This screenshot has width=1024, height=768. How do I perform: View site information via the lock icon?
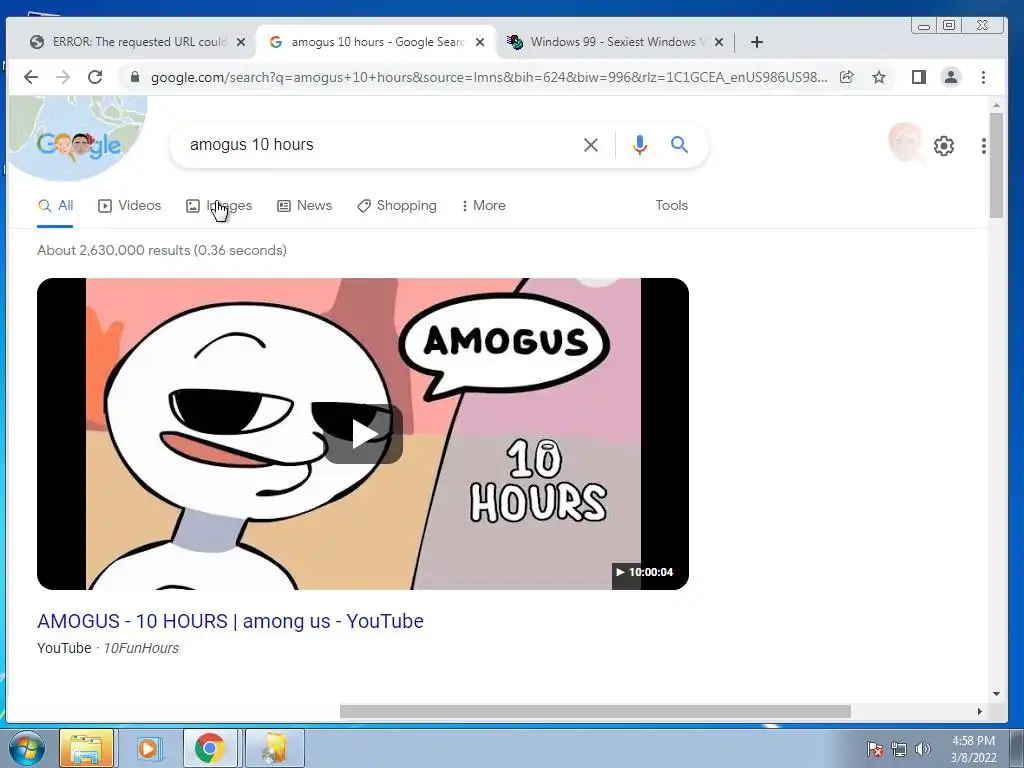(x=135, y=77)
